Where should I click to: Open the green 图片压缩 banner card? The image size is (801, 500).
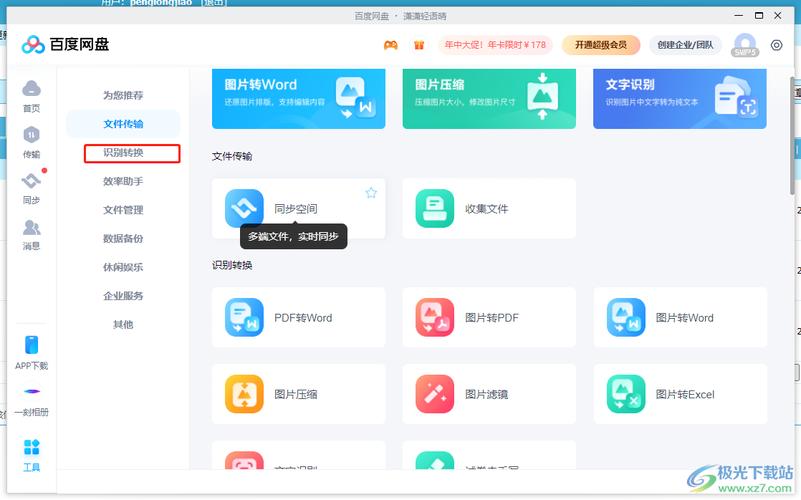coord(489,99)
